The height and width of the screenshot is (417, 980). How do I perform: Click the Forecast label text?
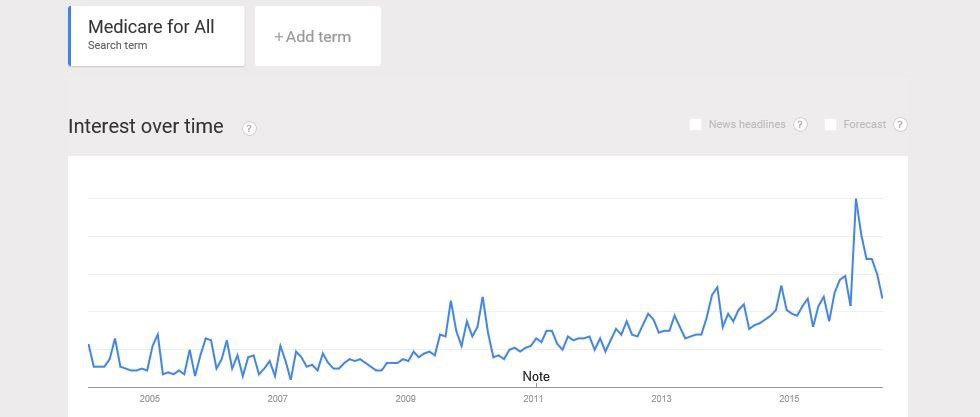tap(864, 125)
